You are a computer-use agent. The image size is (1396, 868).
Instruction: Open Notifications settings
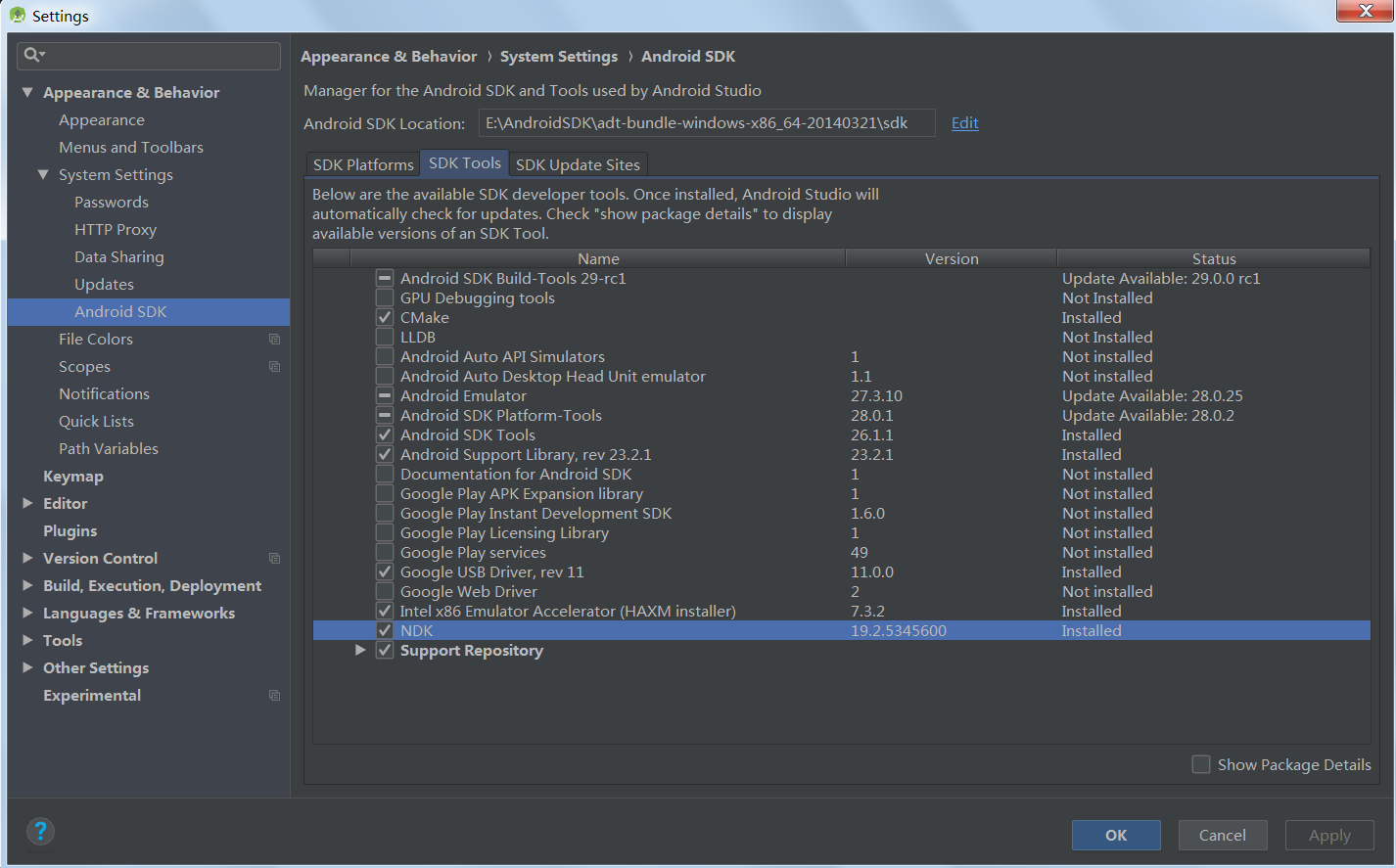coord(104,393)
